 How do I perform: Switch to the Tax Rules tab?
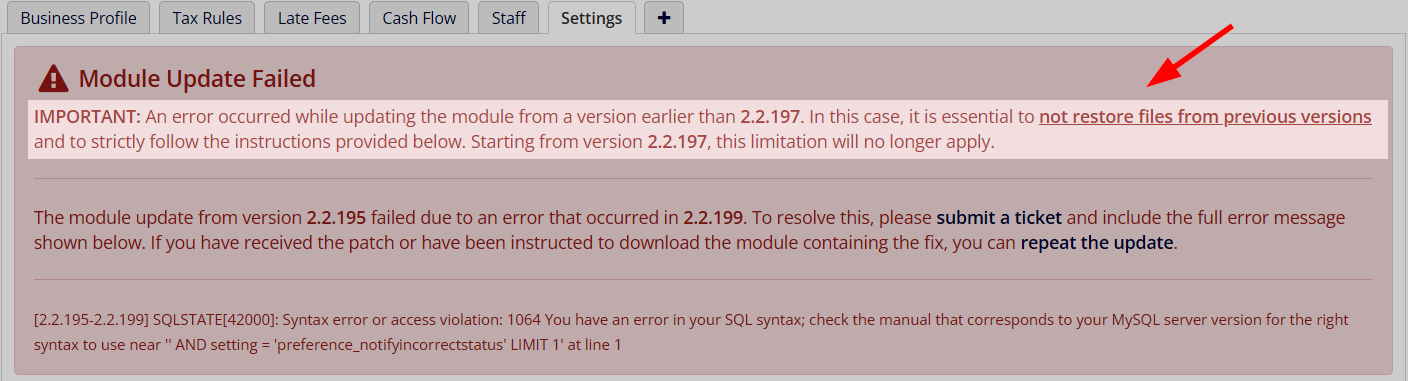(x=207, y=18)
